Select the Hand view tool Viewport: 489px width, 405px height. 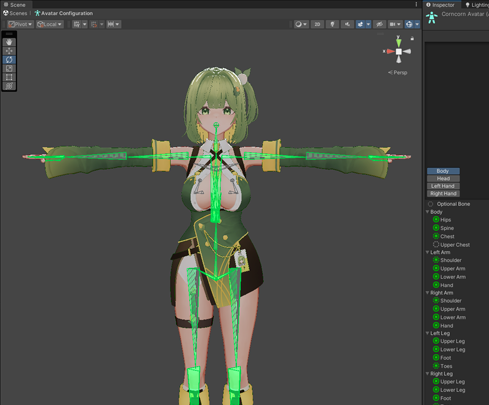coord(9,42)
